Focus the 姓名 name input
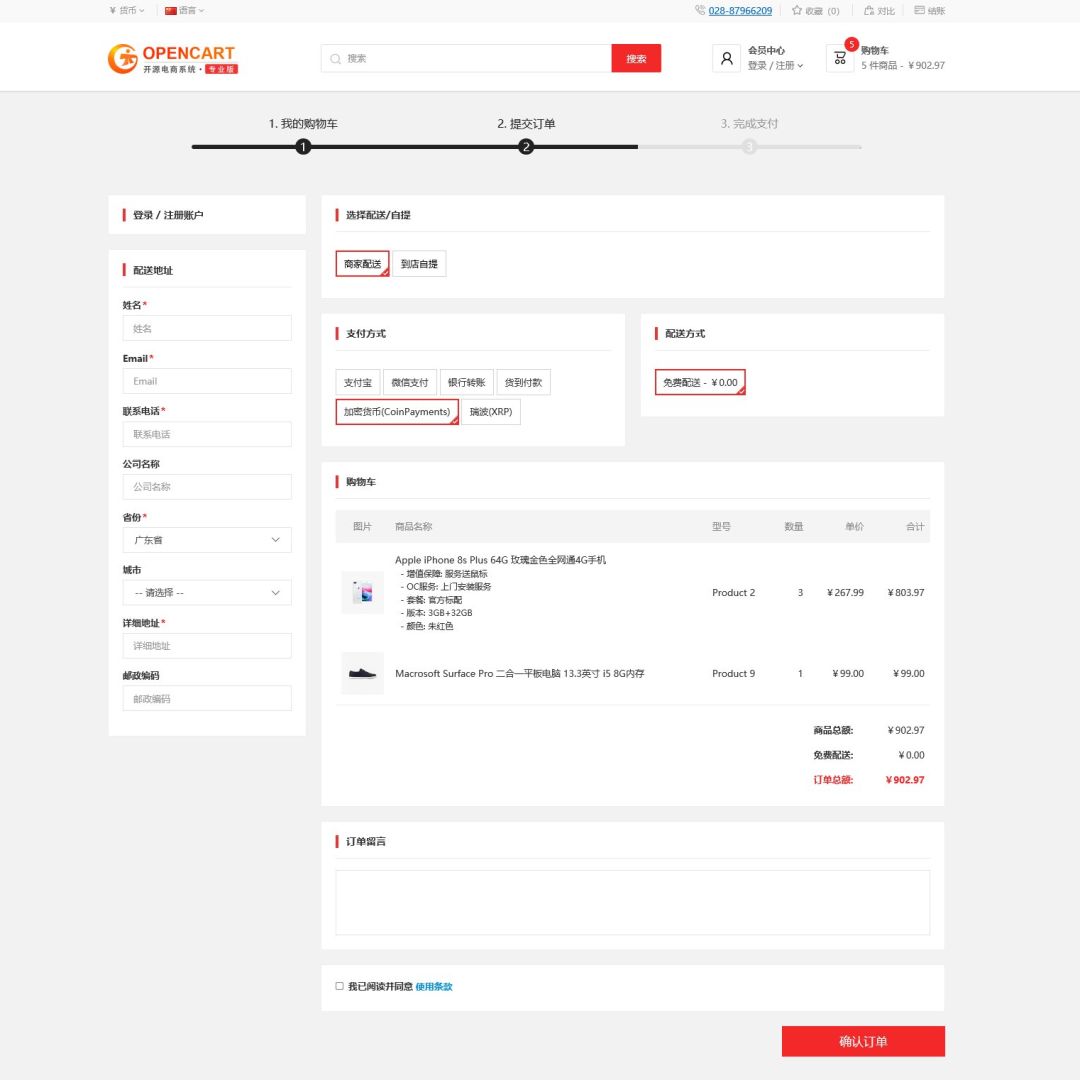1080x1080 pixels. point(207,329)
